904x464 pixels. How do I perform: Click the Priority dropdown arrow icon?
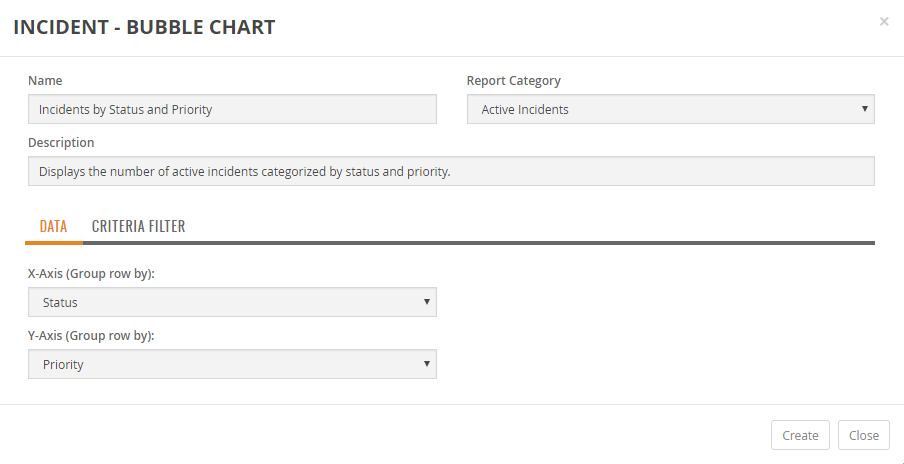427,364
